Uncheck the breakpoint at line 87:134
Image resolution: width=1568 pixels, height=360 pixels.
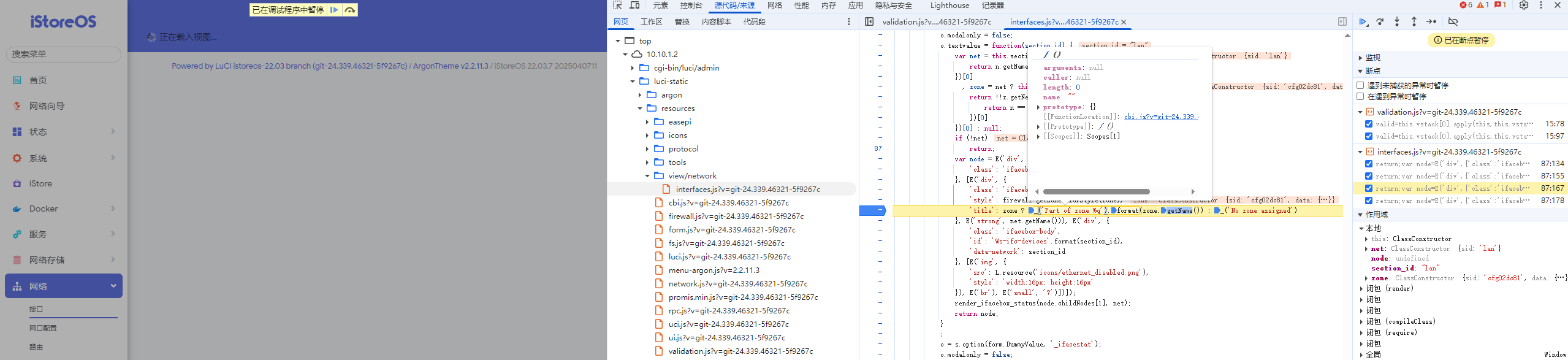click(1369, 164)
